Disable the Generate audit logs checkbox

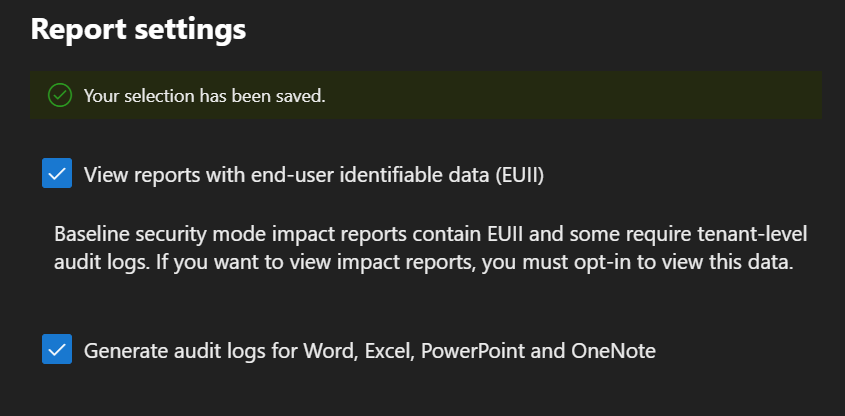57,350
